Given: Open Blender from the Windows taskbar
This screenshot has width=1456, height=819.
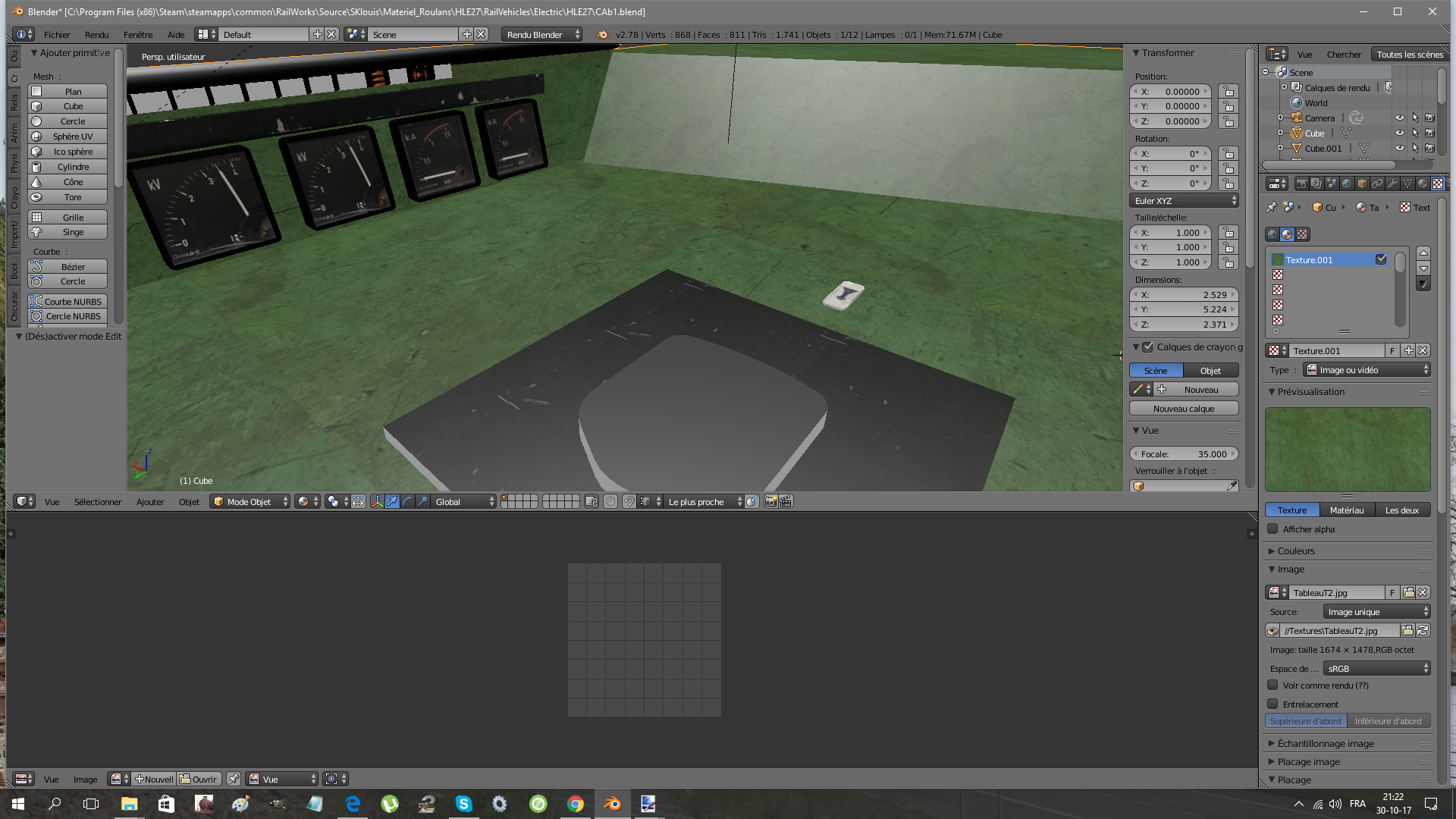Looking at the screenshot, I should coord(612,803).
